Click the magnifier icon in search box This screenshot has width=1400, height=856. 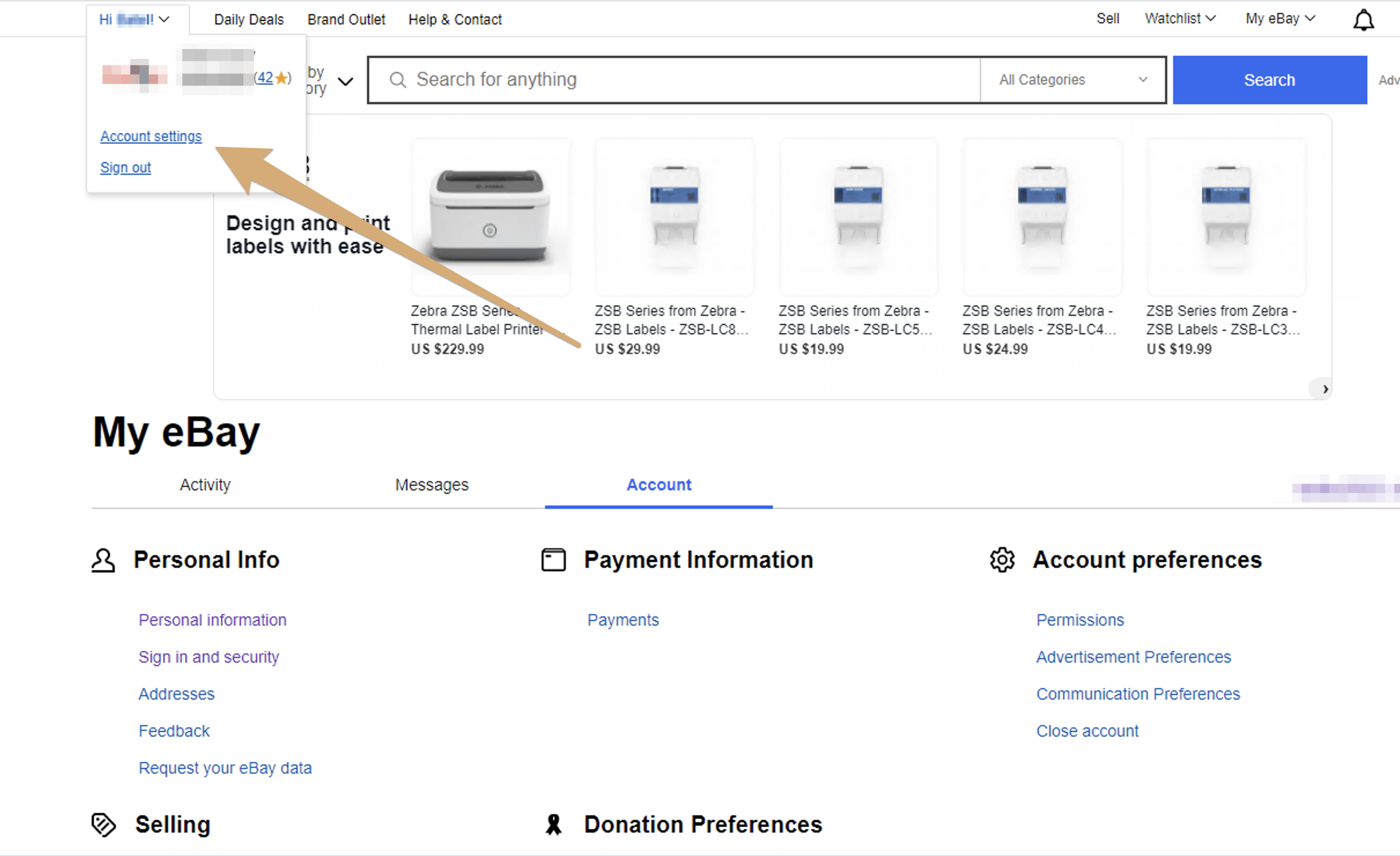397,80
